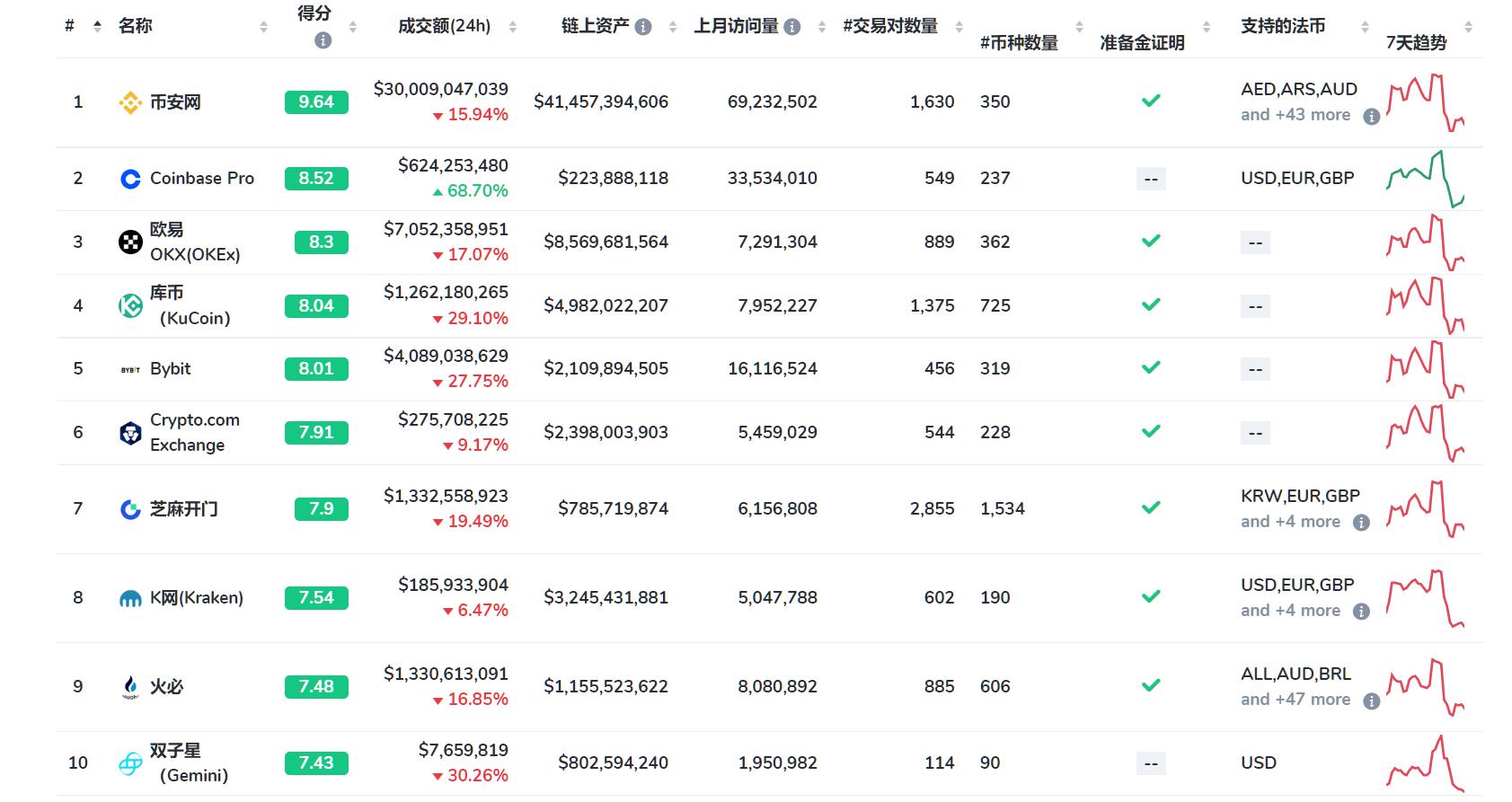The height and width of the screenshot is (802, 1512).
Task: Click info icon next to 火必's +47 more
Action: coord(1371,701)
